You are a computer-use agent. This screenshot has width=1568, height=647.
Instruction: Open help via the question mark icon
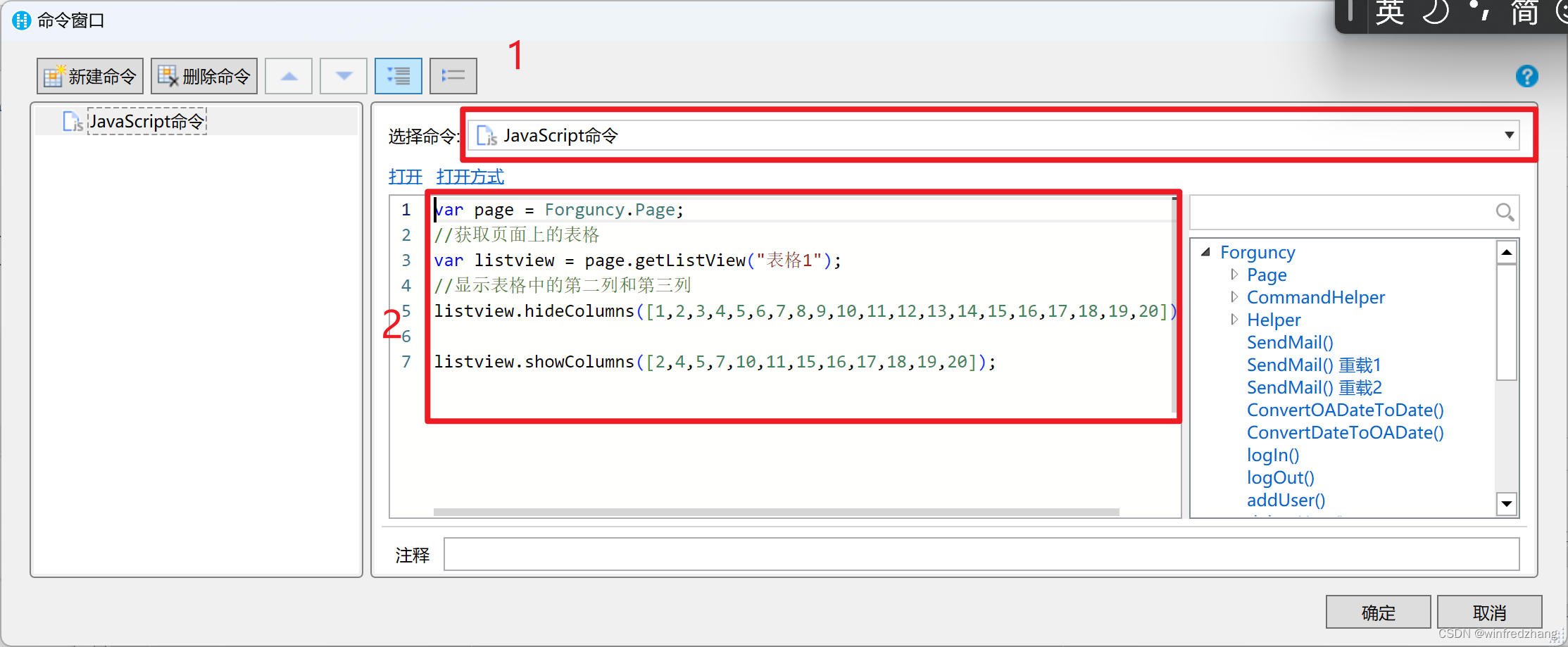click(x=1526, y=76)
